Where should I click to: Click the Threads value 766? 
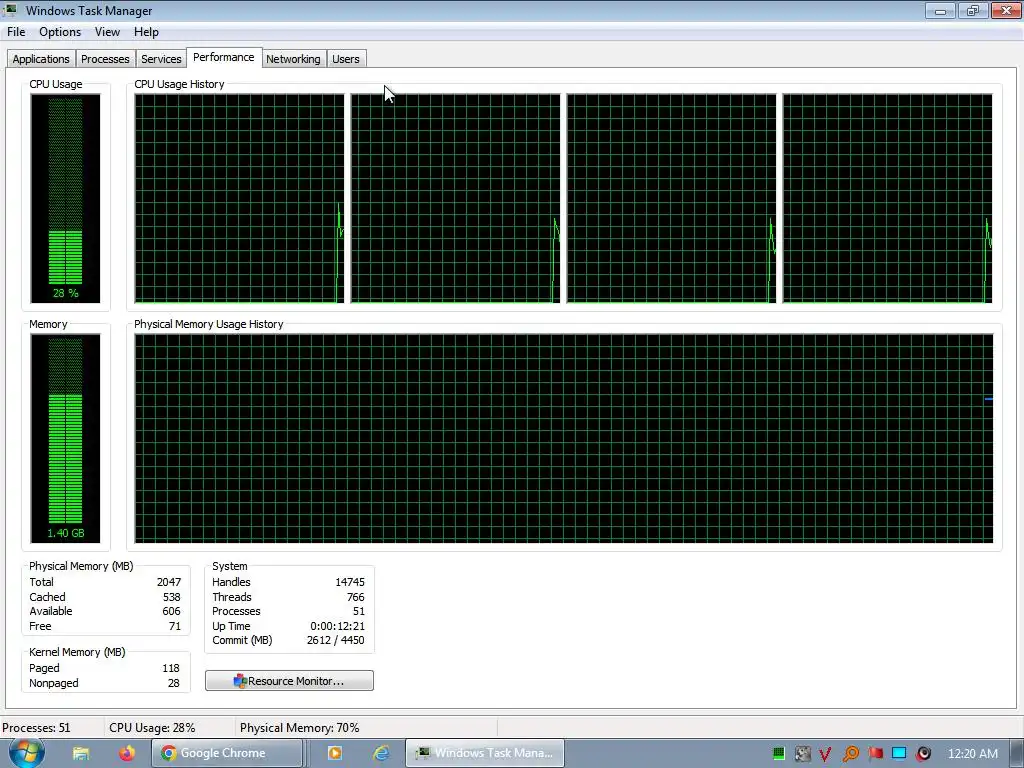(x=355, y=597)
